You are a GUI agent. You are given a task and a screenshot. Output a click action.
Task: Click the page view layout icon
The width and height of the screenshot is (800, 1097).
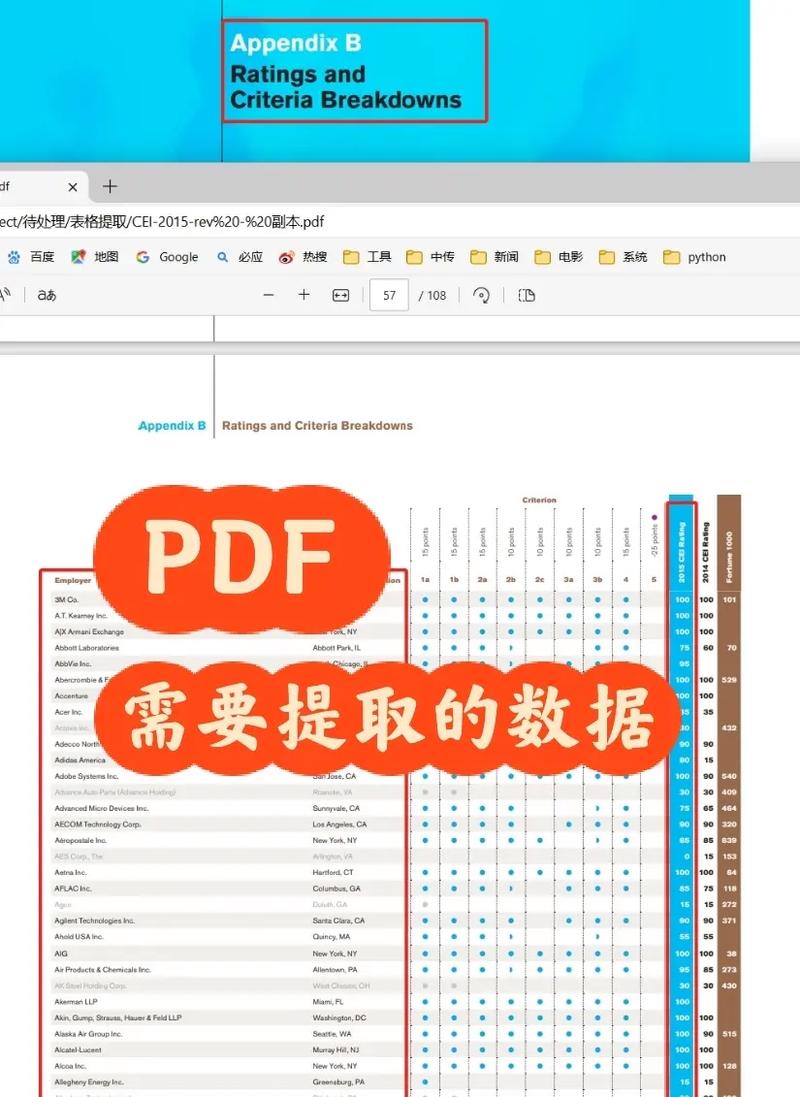(526, 295)
